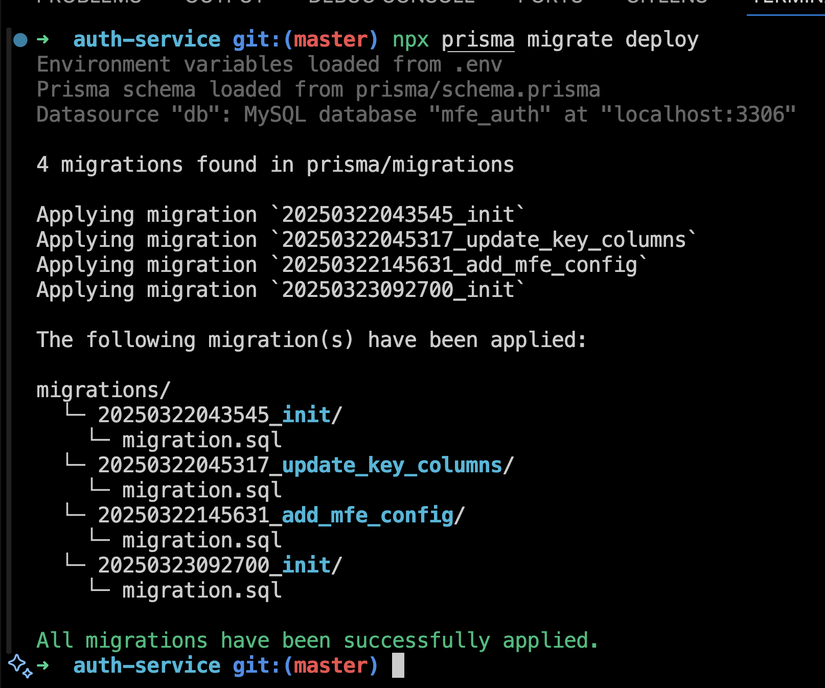
Task: Click the 20250322043545_init migration folder link
Action: point(213,414)
